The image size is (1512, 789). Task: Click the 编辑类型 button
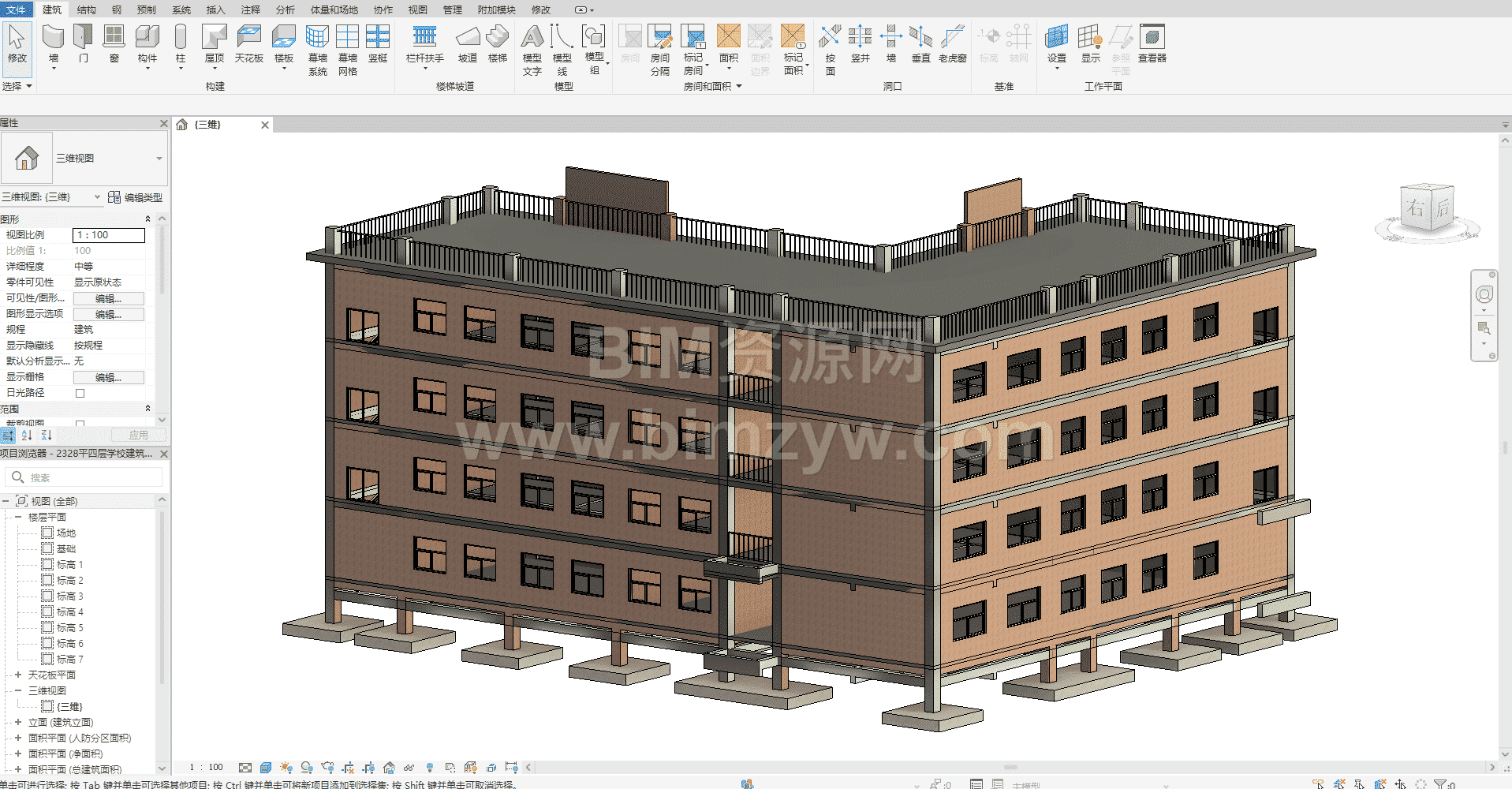[135, 197]
